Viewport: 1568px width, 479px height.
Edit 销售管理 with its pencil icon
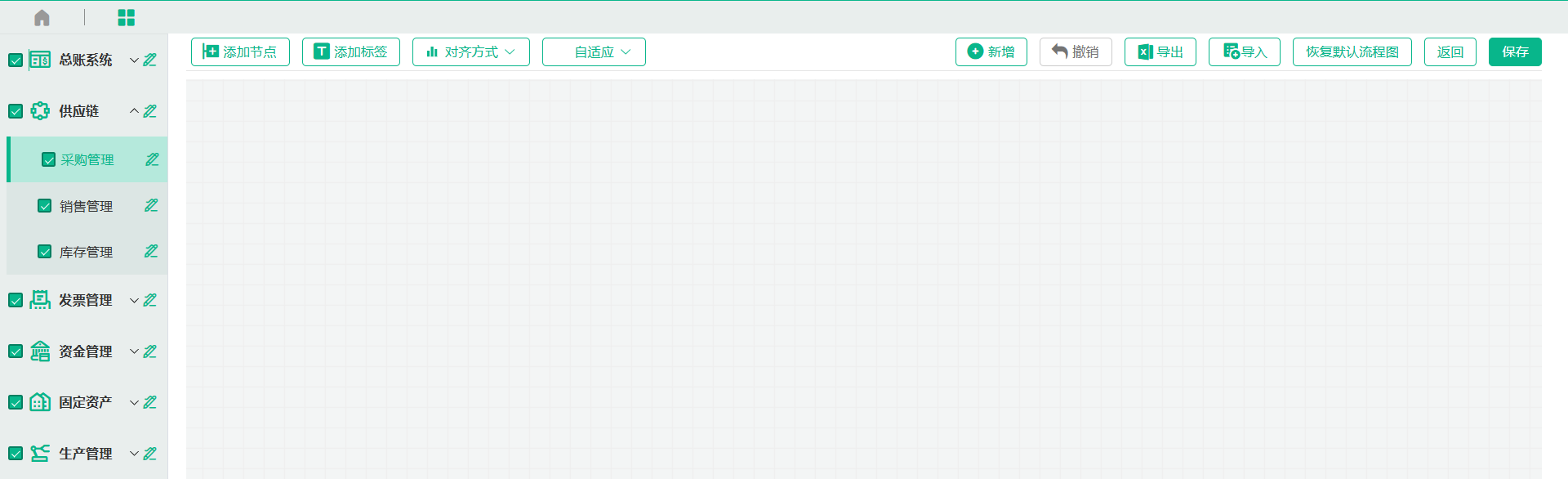(151, 205)
